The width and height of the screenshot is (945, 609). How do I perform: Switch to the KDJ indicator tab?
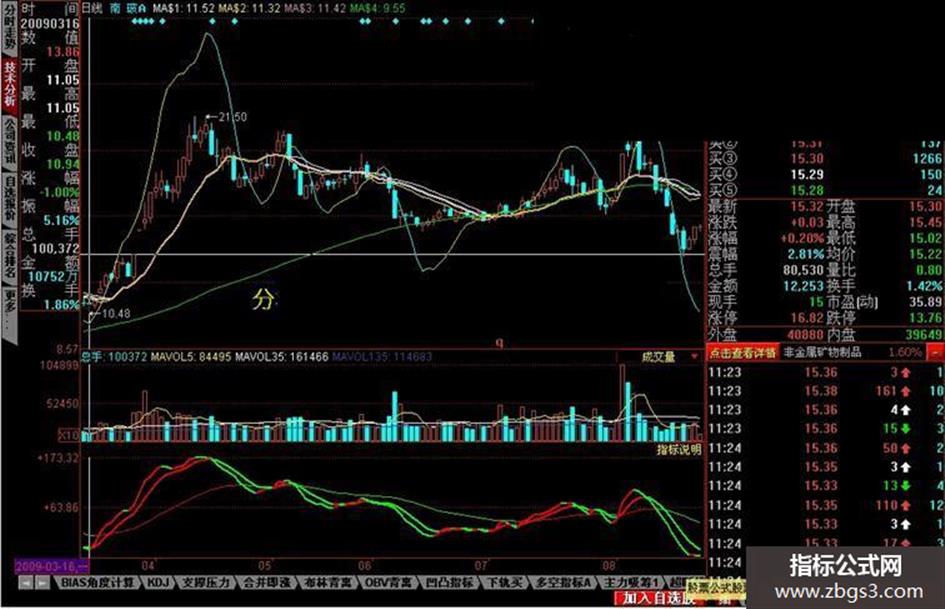click(159, 582)
